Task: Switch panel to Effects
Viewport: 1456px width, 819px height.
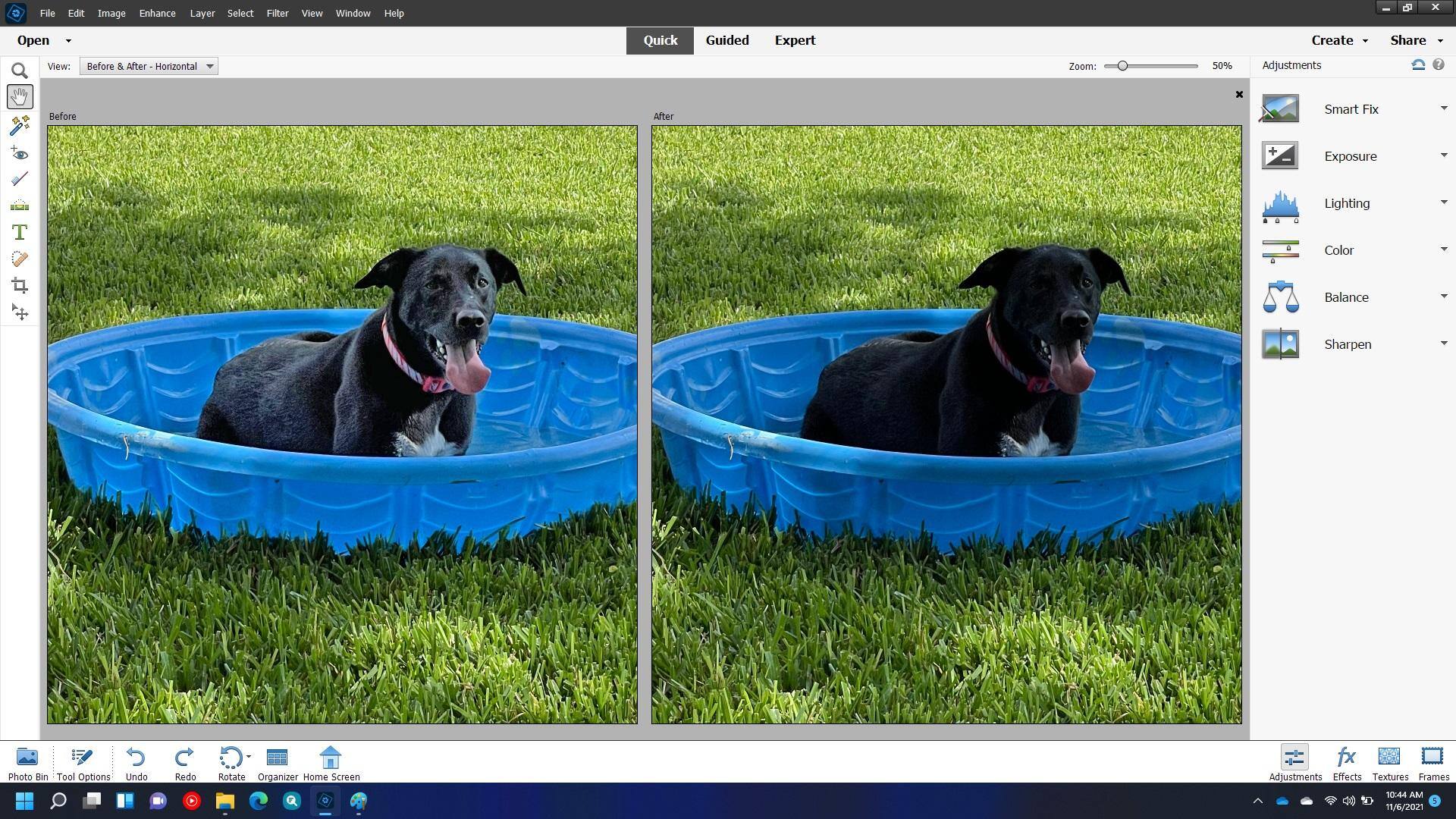Action: point(1347,763)
